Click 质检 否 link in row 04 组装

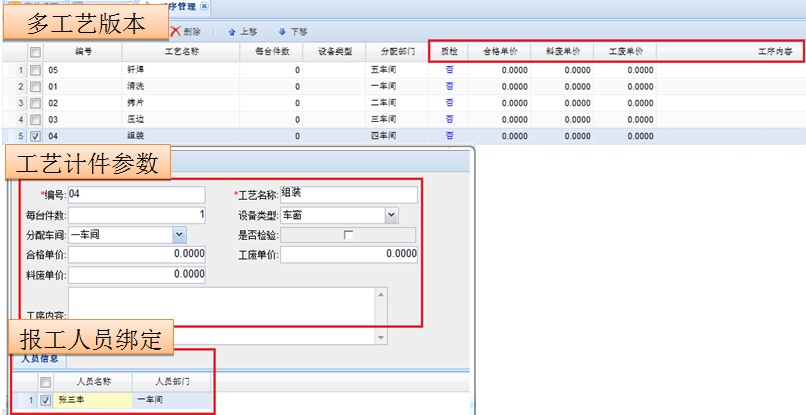tap(449, 135)
